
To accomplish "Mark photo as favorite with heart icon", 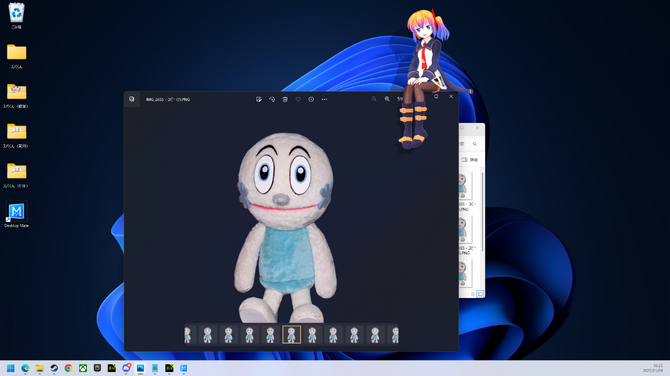I will coord(298,99).
